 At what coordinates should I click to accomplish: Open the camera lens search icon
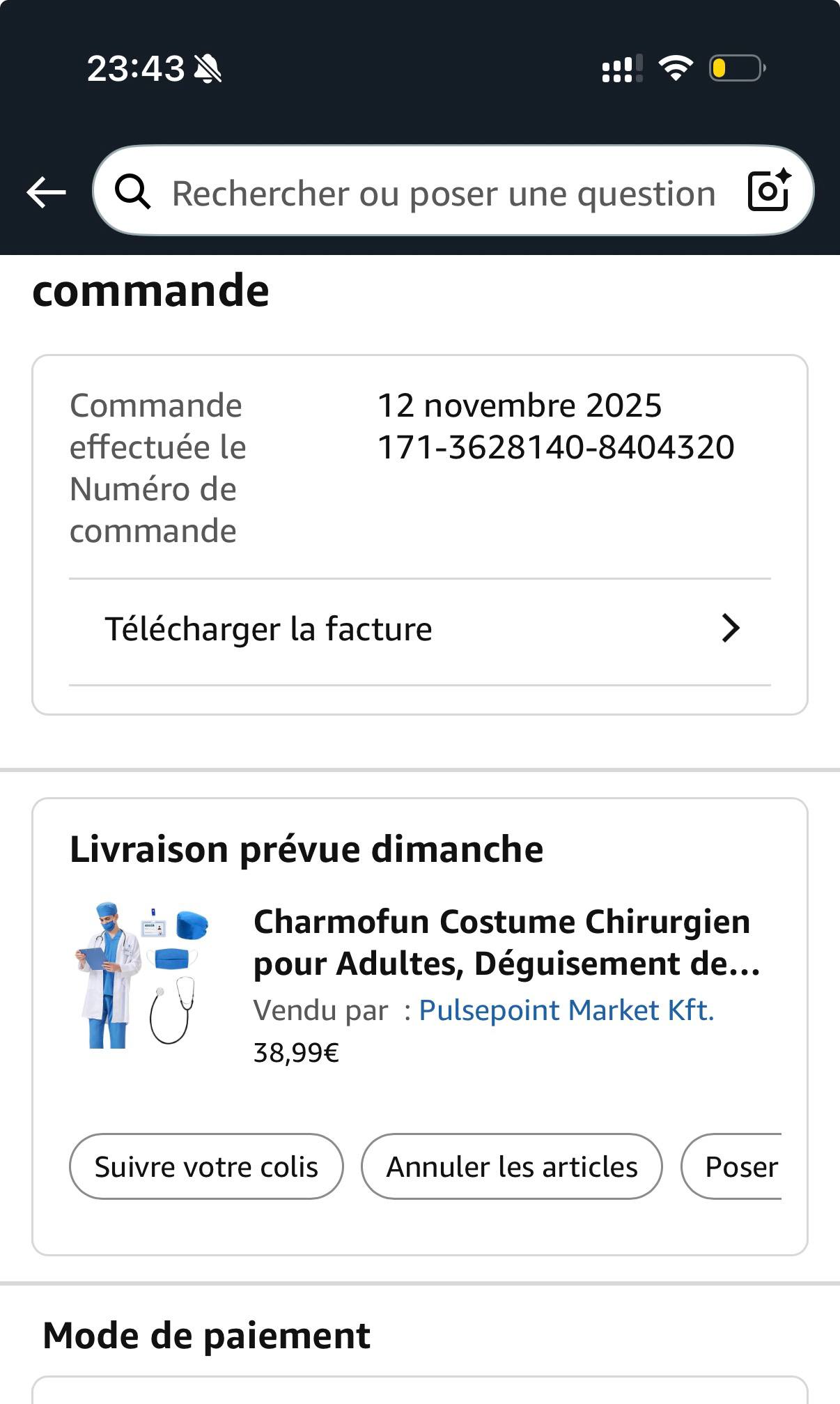coord(768,190)
